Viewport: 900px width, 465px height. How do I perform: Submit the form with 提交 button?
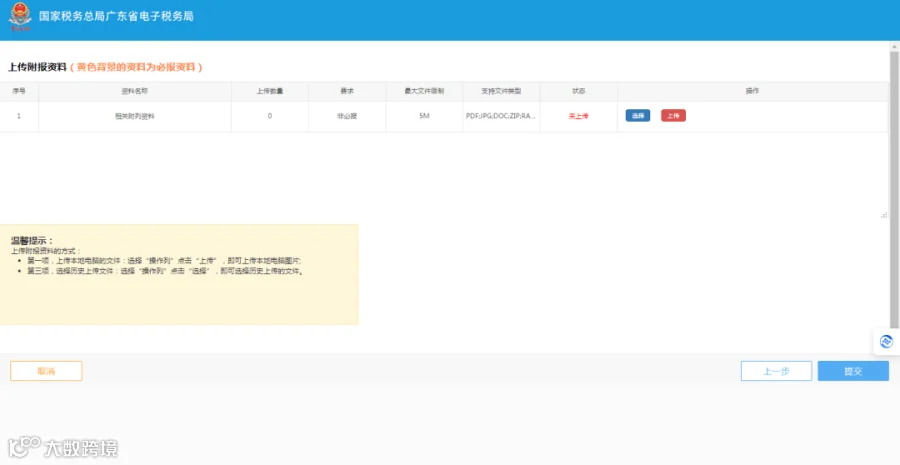click(x=853, y=371)
